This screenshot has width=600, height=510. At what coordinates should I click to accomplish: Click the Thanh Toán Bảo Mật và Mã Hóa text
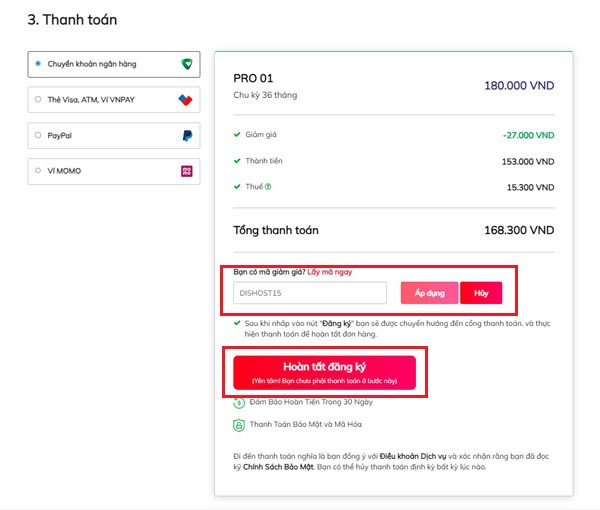tap(305, 424)
